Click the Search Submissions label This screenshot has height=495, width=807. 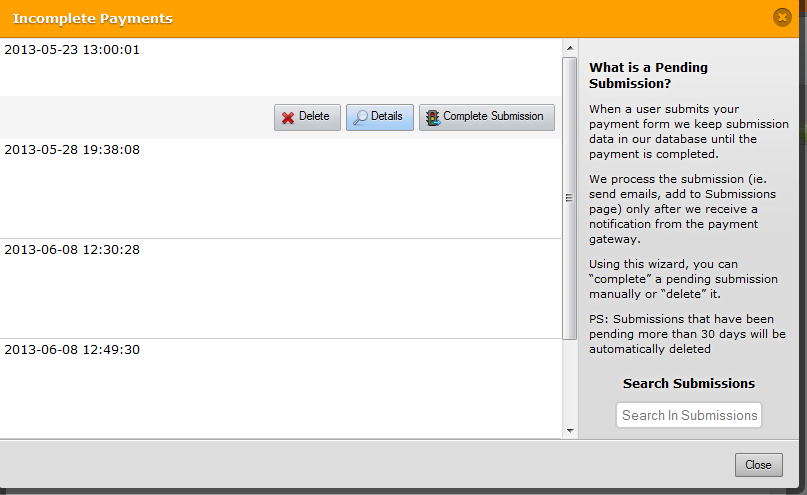689,383
